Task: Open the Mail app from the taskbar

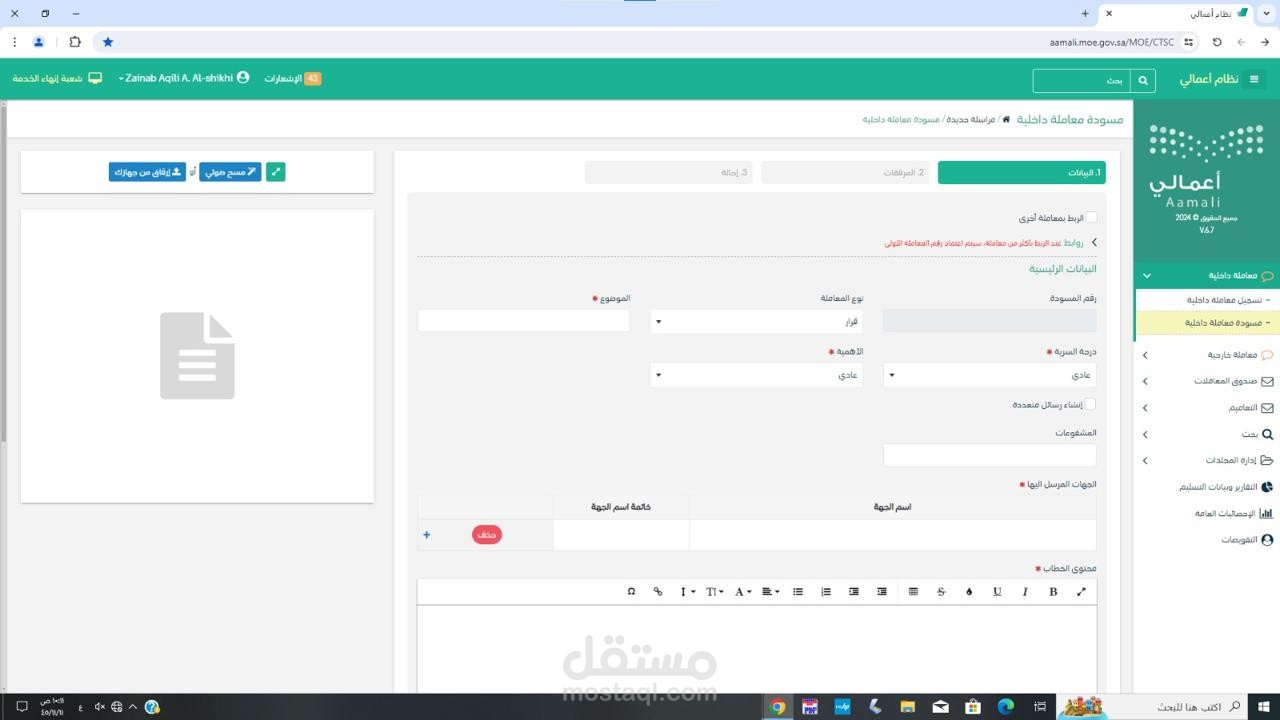Action: [940, 707]
